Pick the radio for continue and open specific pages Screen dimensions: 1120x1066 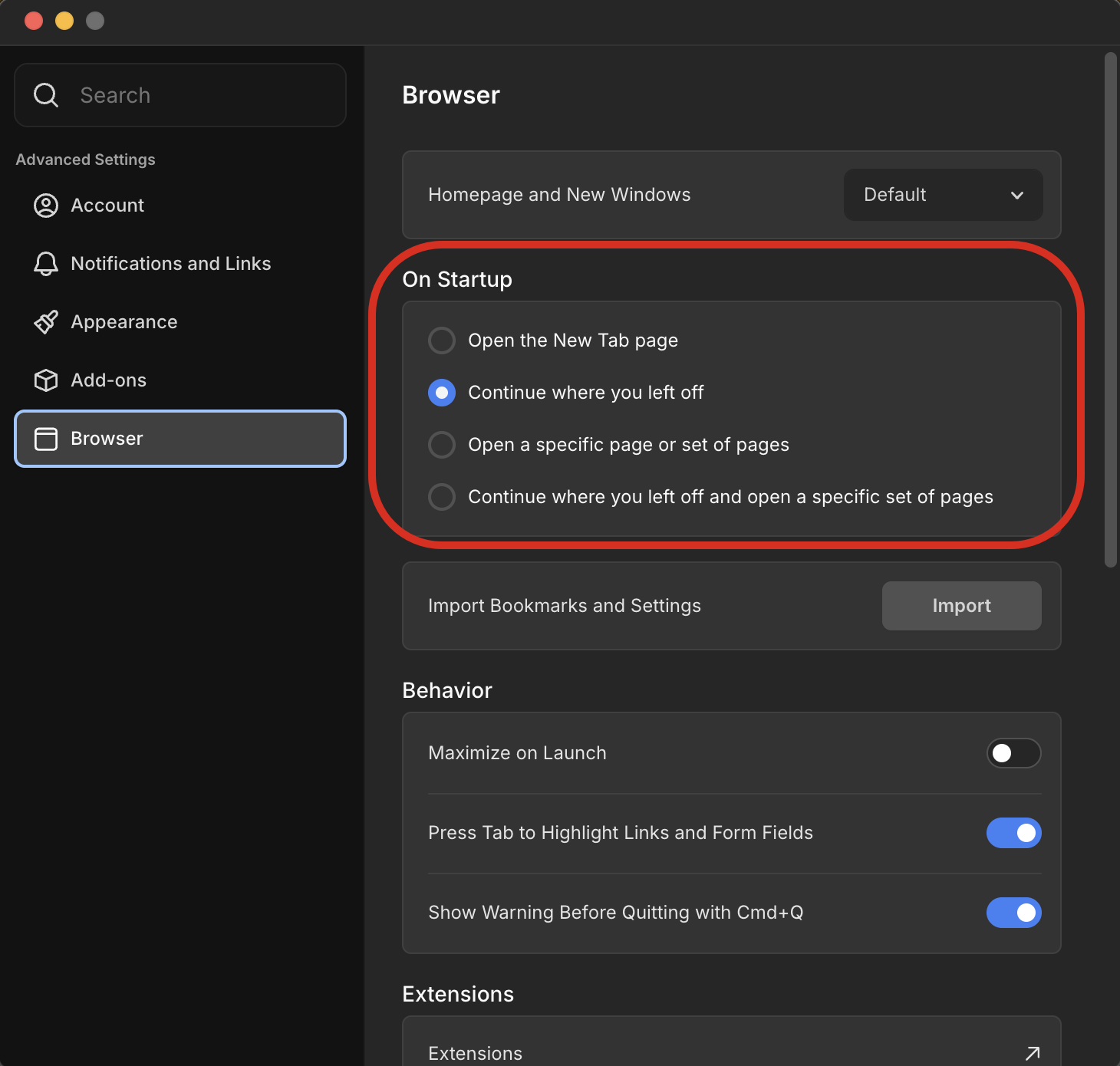click(442, 497)
